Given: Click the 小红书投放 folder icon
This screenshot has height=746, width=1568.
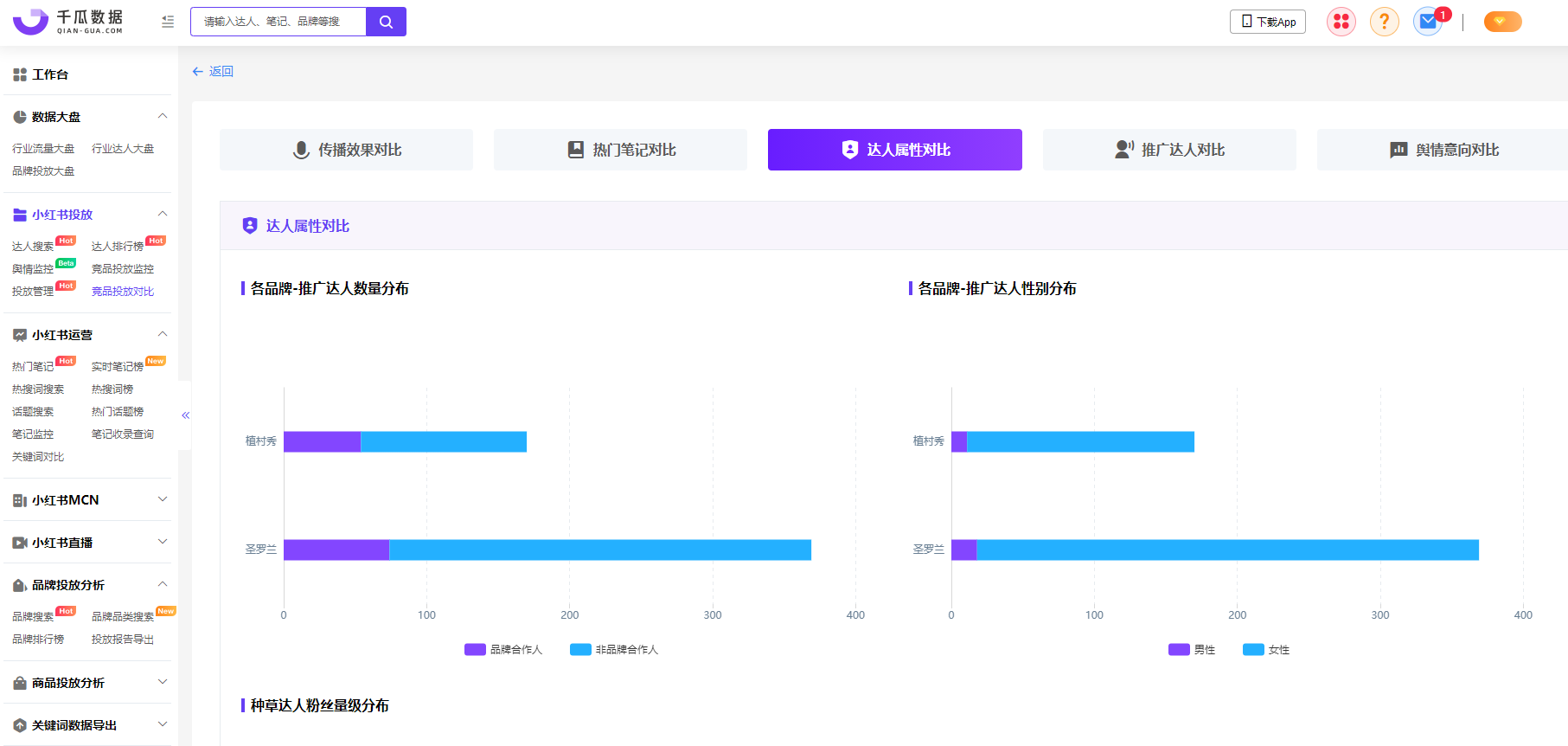Looking at the screenshot, I should tap(20, 215).
